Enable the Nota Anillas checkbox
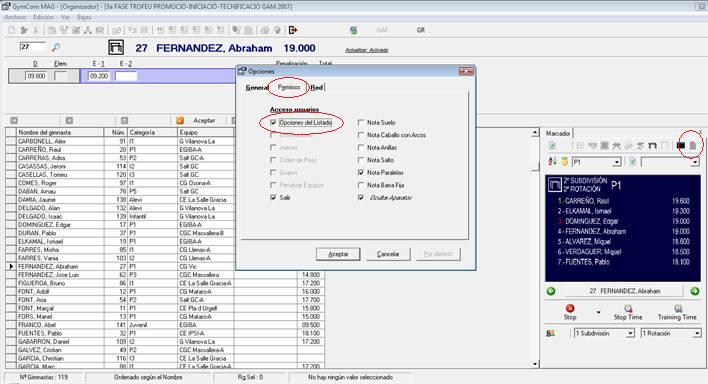This screenshot has width=708, height=384. tap(361, 147)
